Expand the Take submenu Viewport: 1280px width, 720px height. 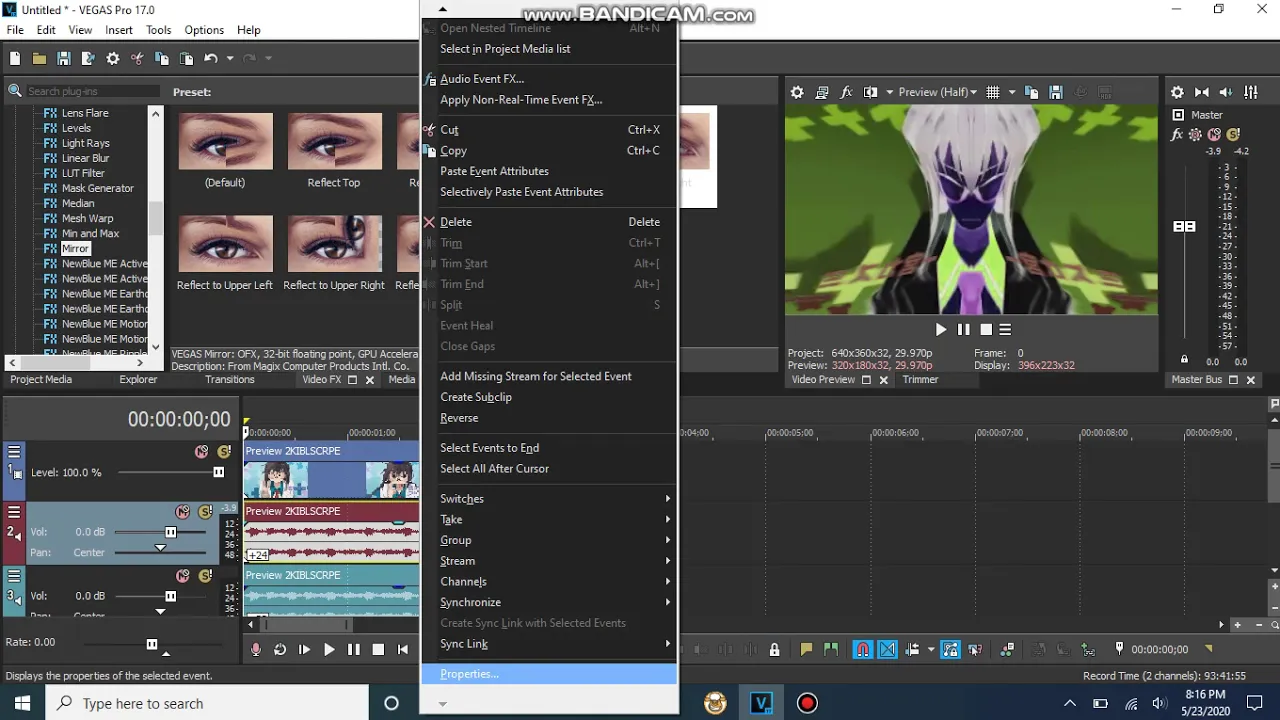(548, 520)
